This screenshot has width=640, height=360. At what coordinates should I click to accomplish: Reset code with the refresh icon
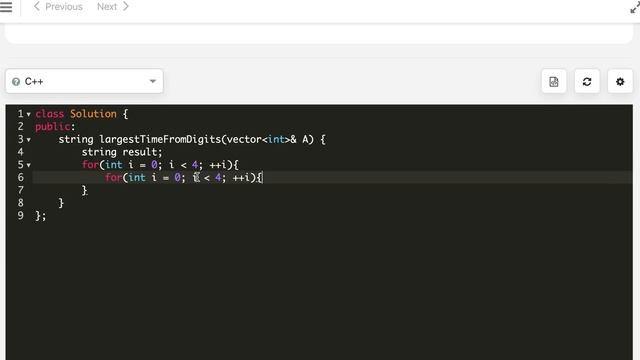click(x=587, y=82)
